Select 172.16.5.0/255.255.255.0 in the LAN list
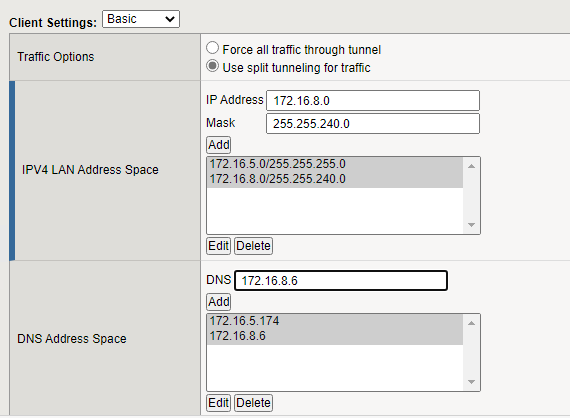 pos(334,164)
